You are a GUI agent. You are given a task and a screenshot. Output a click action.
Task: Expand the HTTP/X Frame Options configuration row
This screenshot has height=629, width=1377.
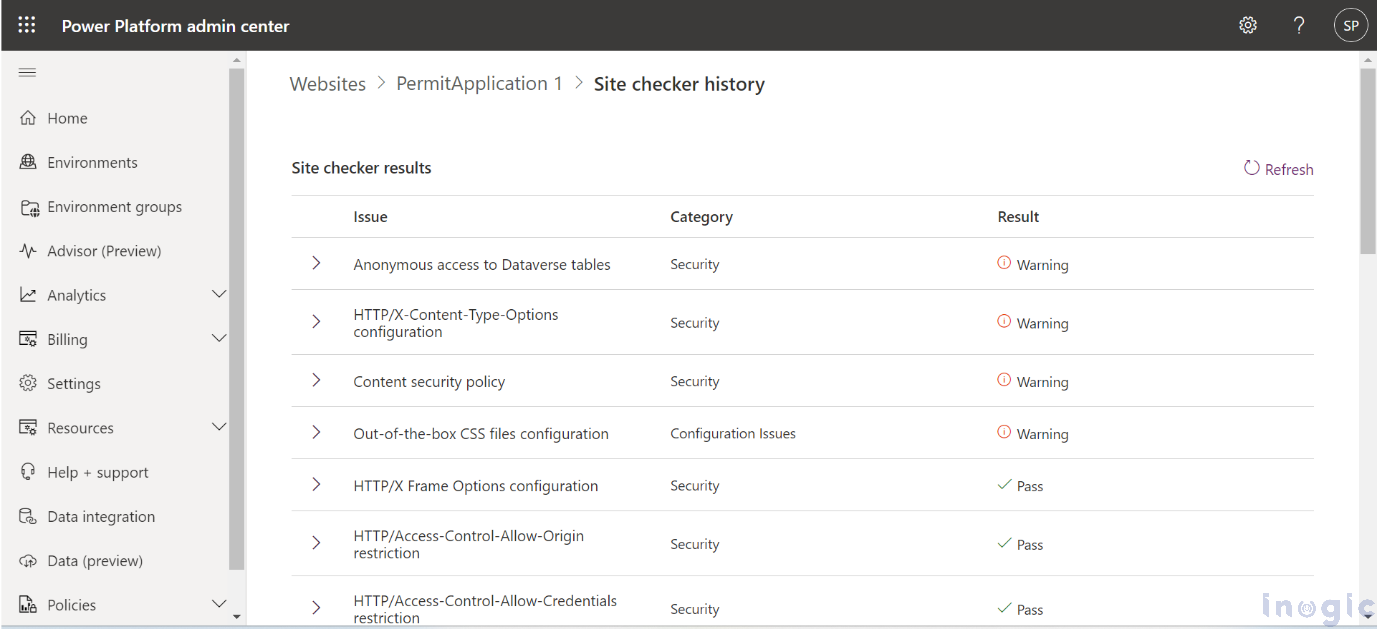point(316,485)
